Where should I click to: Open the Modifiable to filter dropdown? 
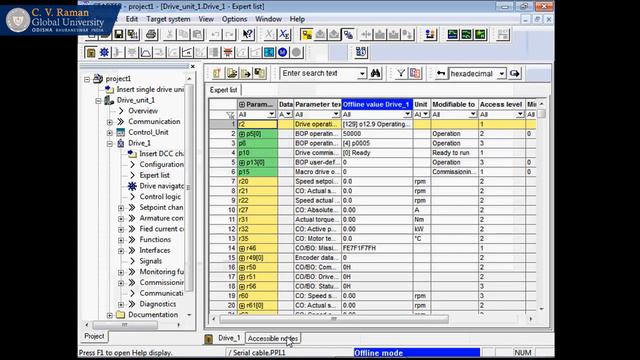(473, 114)
